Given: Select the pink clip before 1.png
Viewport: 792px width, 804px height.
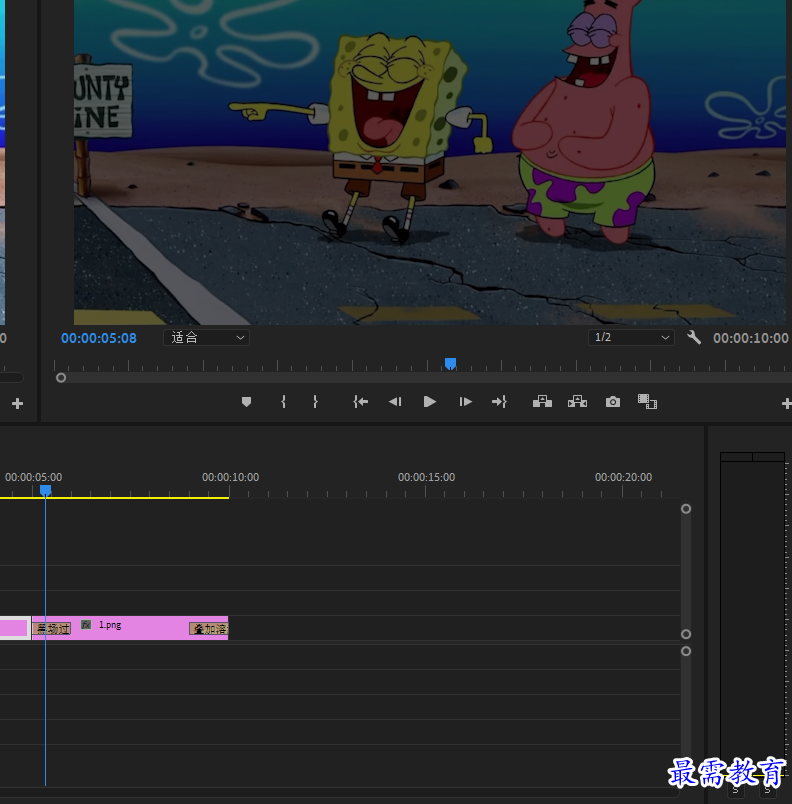Looking at the screenshot, I should pos(15,628).
